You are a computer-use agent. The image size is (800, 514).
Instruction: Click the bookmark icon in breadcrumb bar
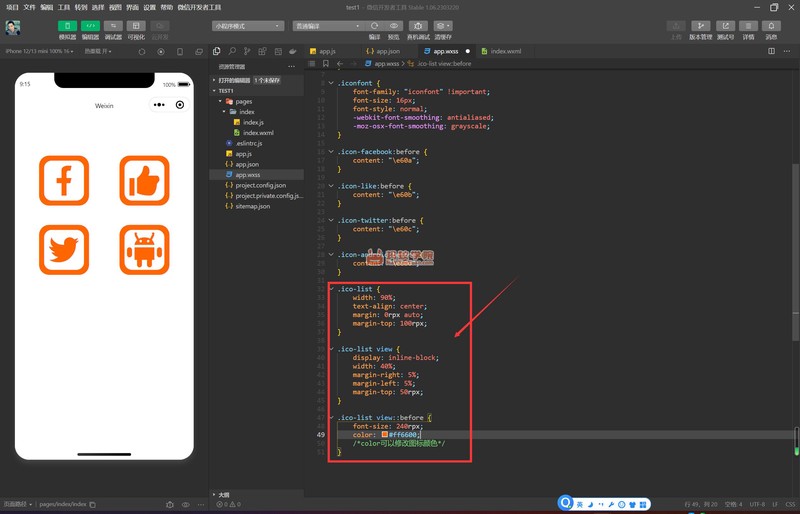click(x=326, y=64)
